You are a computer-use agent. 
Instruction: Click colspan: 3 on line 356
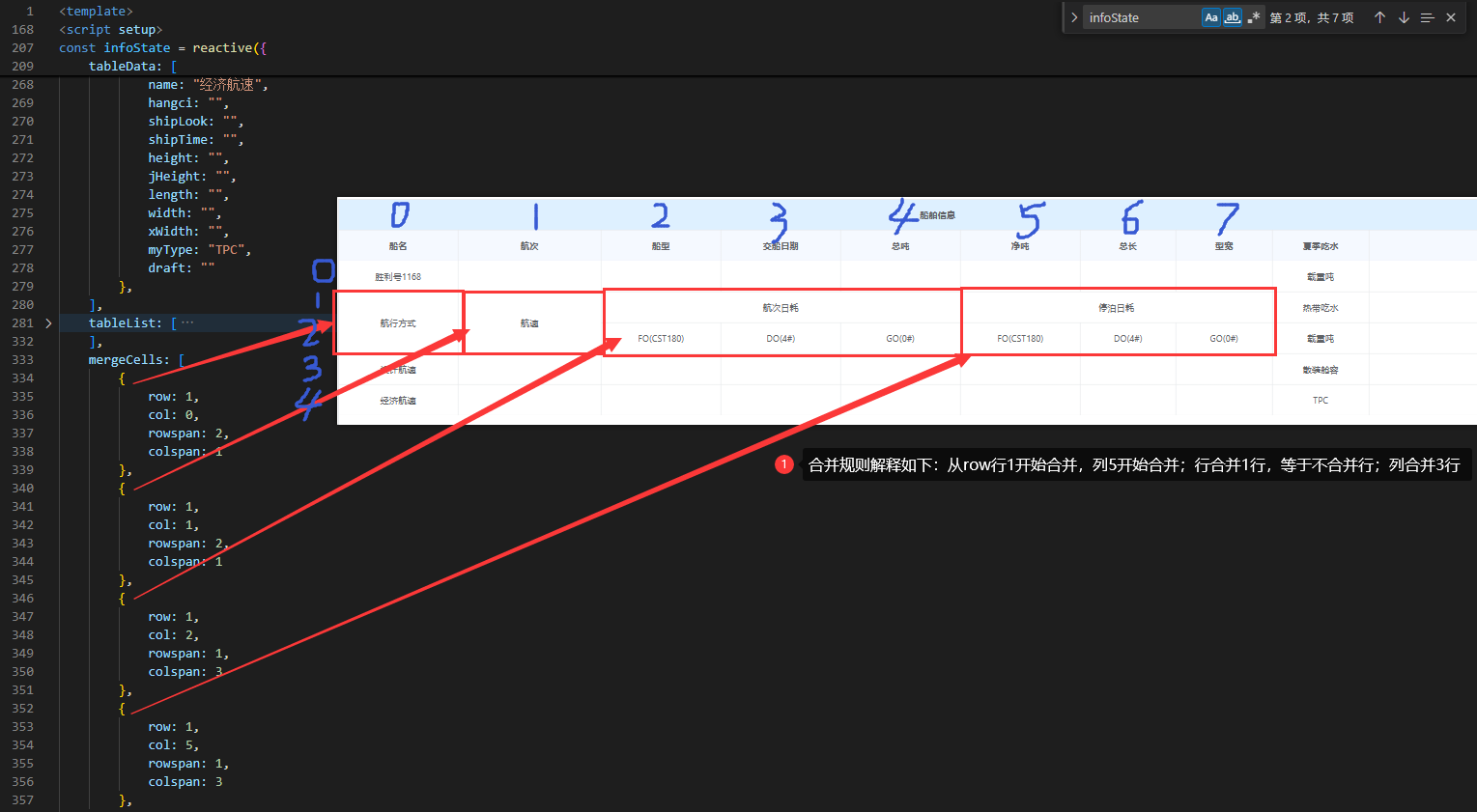(x=185, y=782)
